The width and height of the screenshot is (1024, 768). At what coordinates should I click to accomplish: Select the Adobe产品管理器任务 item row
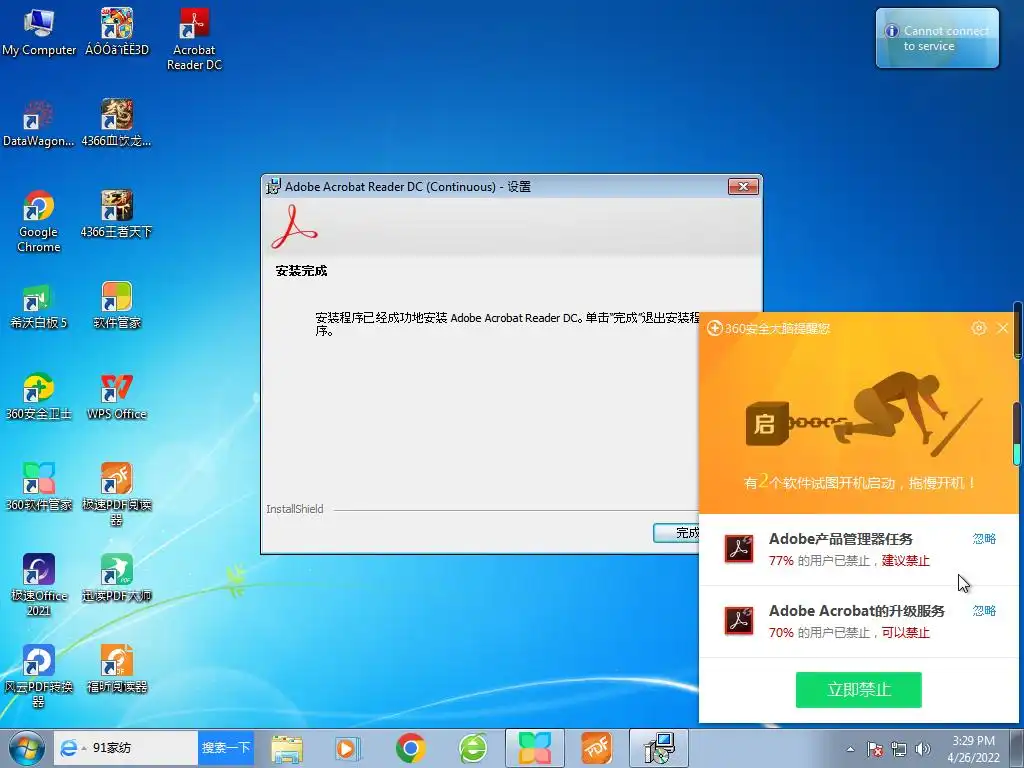[858, 549]
